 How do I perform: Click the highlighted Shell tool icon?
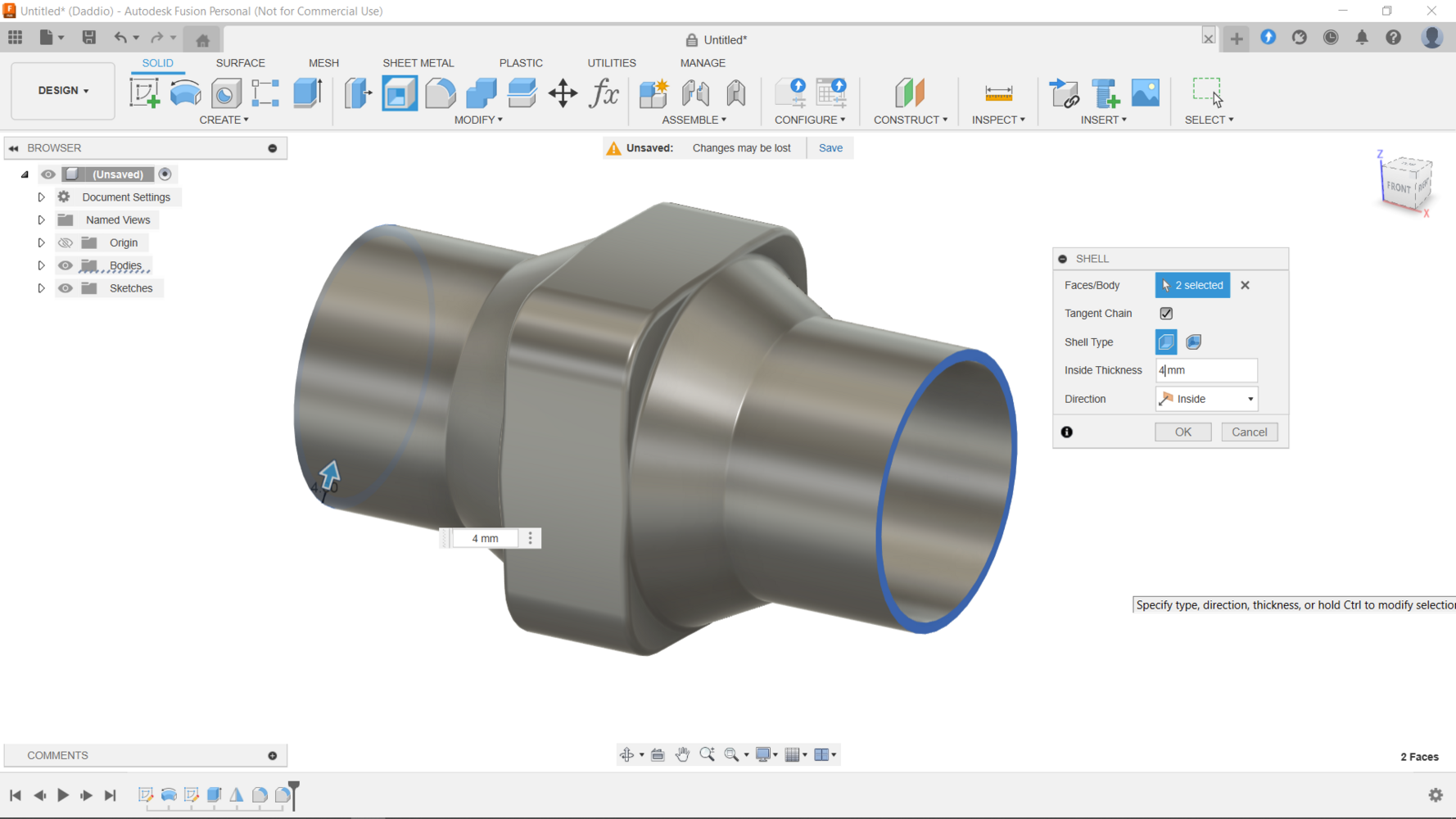click(400, 93)
